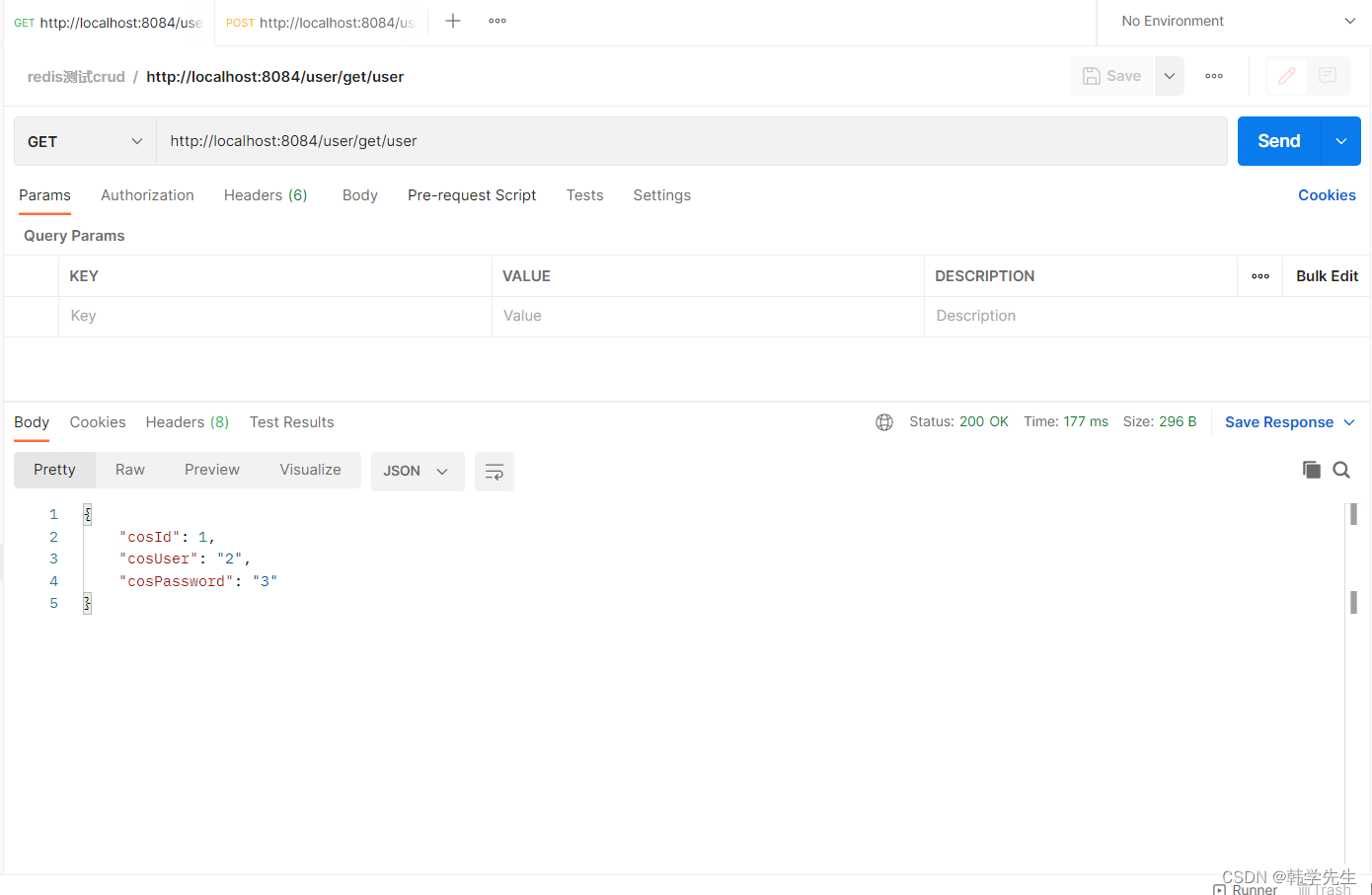Click the Save floppy disk button

coord(1112,76)
